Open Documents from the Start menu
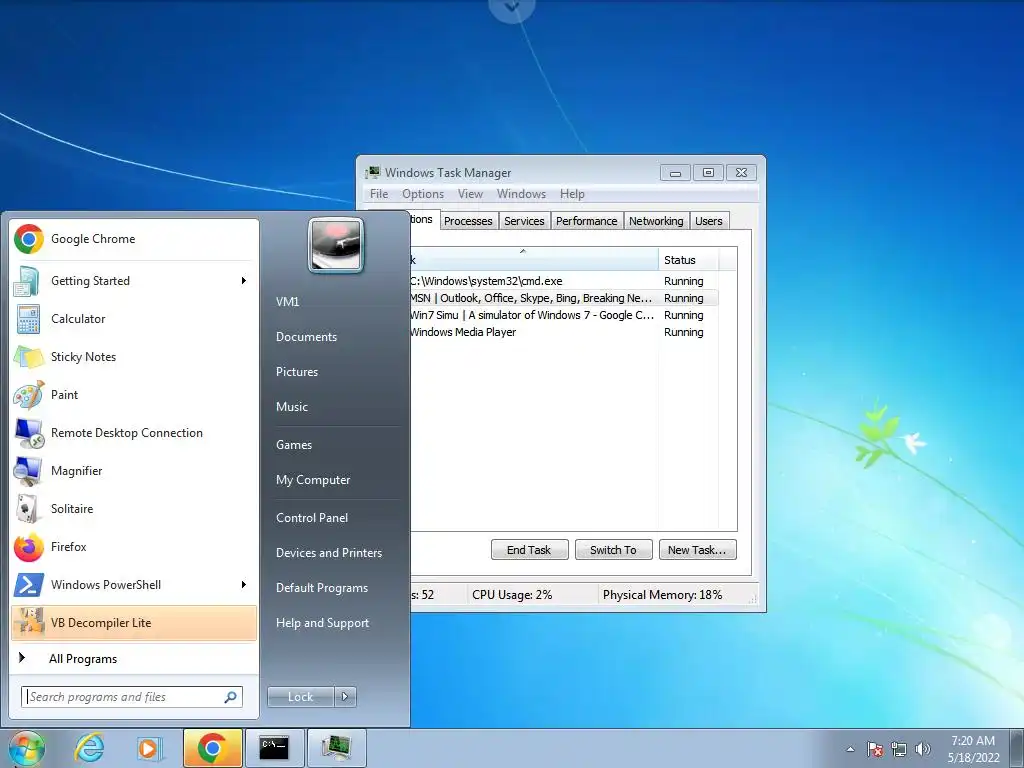Screen dimensions: 1024x768 pyautogui.click(x=306, y=337)
